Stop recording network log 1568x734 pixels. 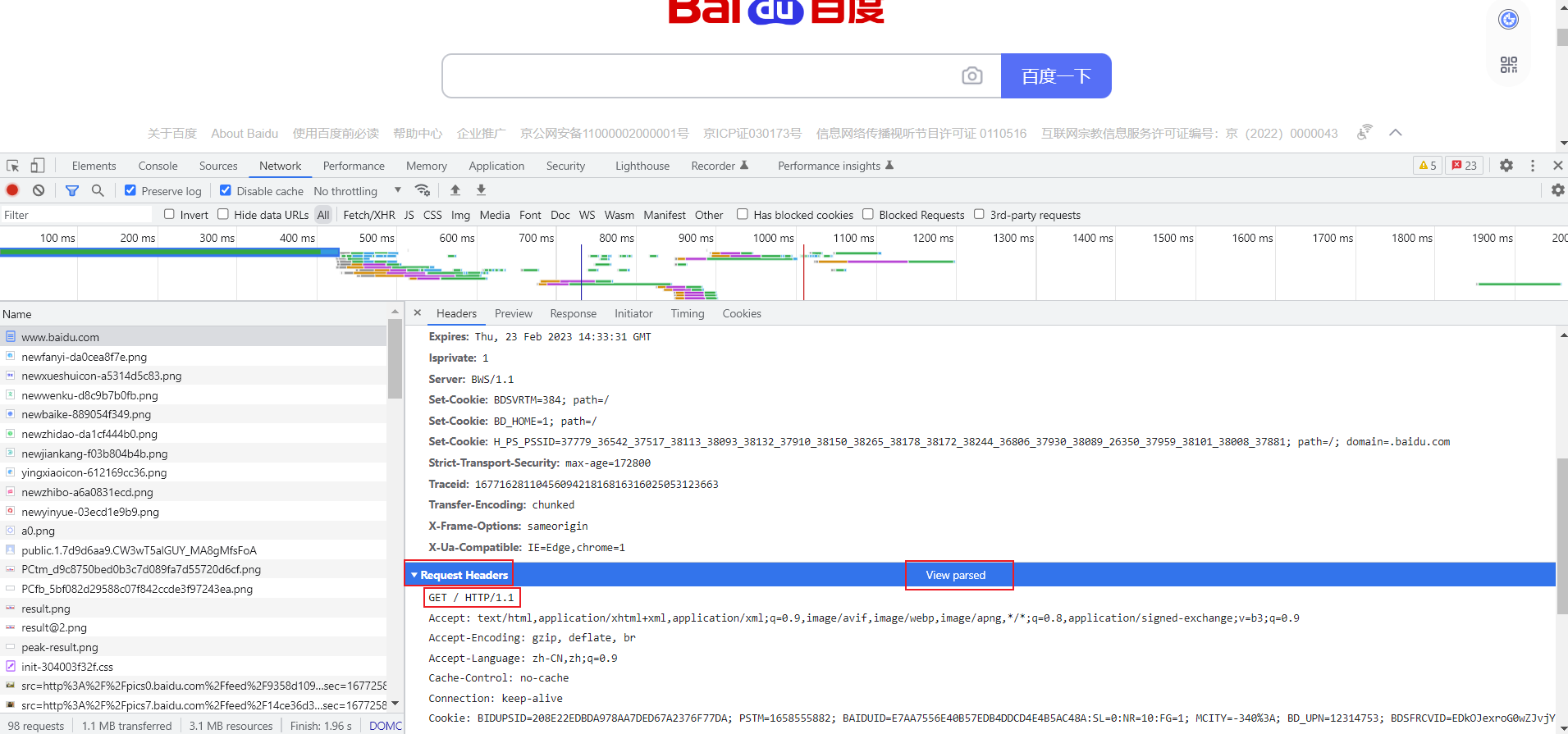pos(12,190)
